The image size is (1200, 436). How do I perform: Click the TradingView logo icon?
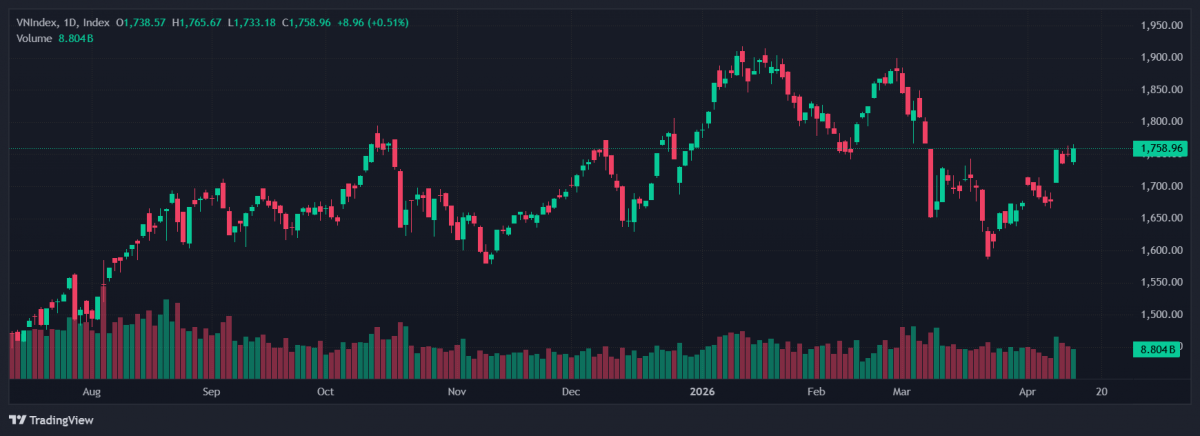(x=18, y=420)
